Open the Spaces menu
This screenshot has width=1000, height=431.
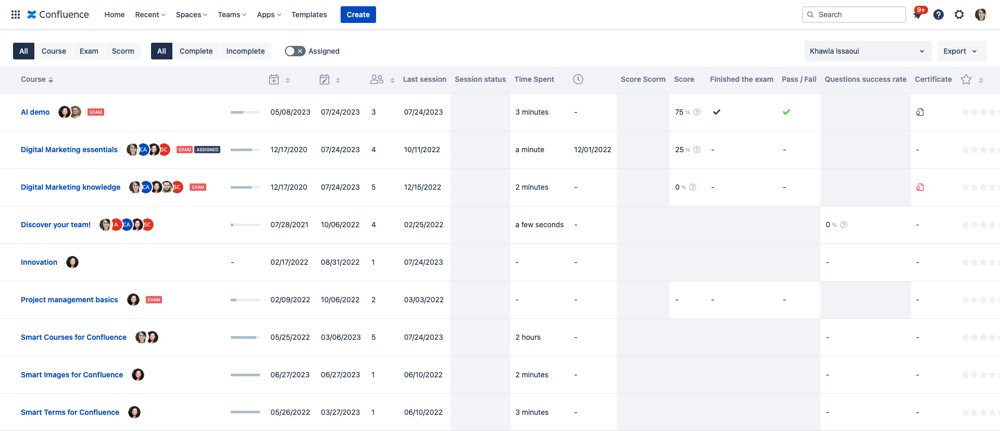click(191, 15)
